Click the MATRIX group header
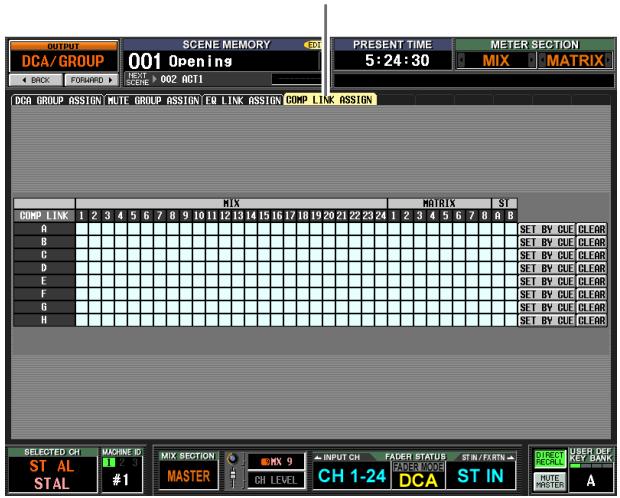The image size is (620, 498). tap(439, 203)
